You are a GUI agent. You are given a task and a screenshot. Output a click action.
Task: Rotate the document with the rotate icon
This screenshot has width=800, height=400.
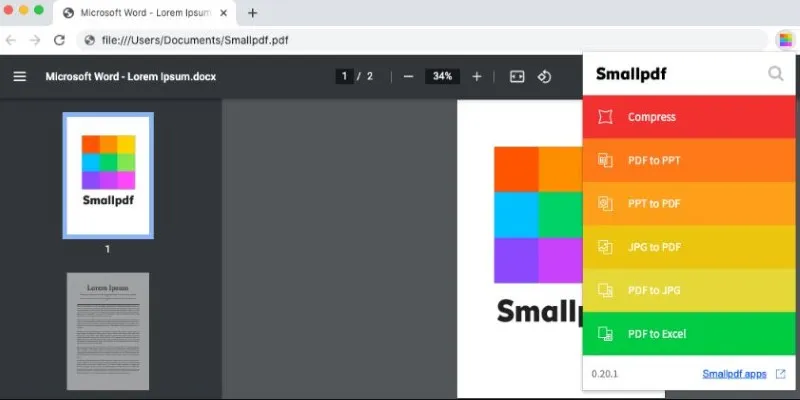(544, 77)
